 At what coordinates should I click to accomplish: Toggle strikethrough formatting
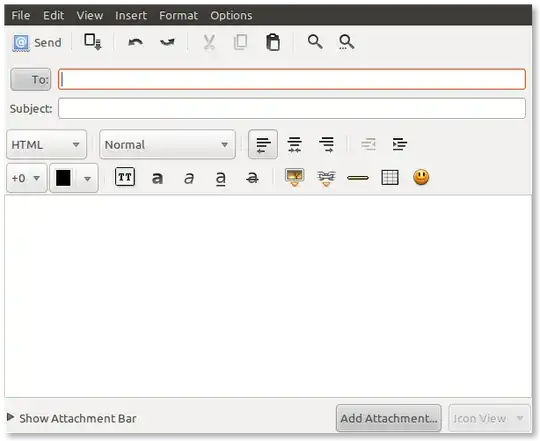point(252,178)
